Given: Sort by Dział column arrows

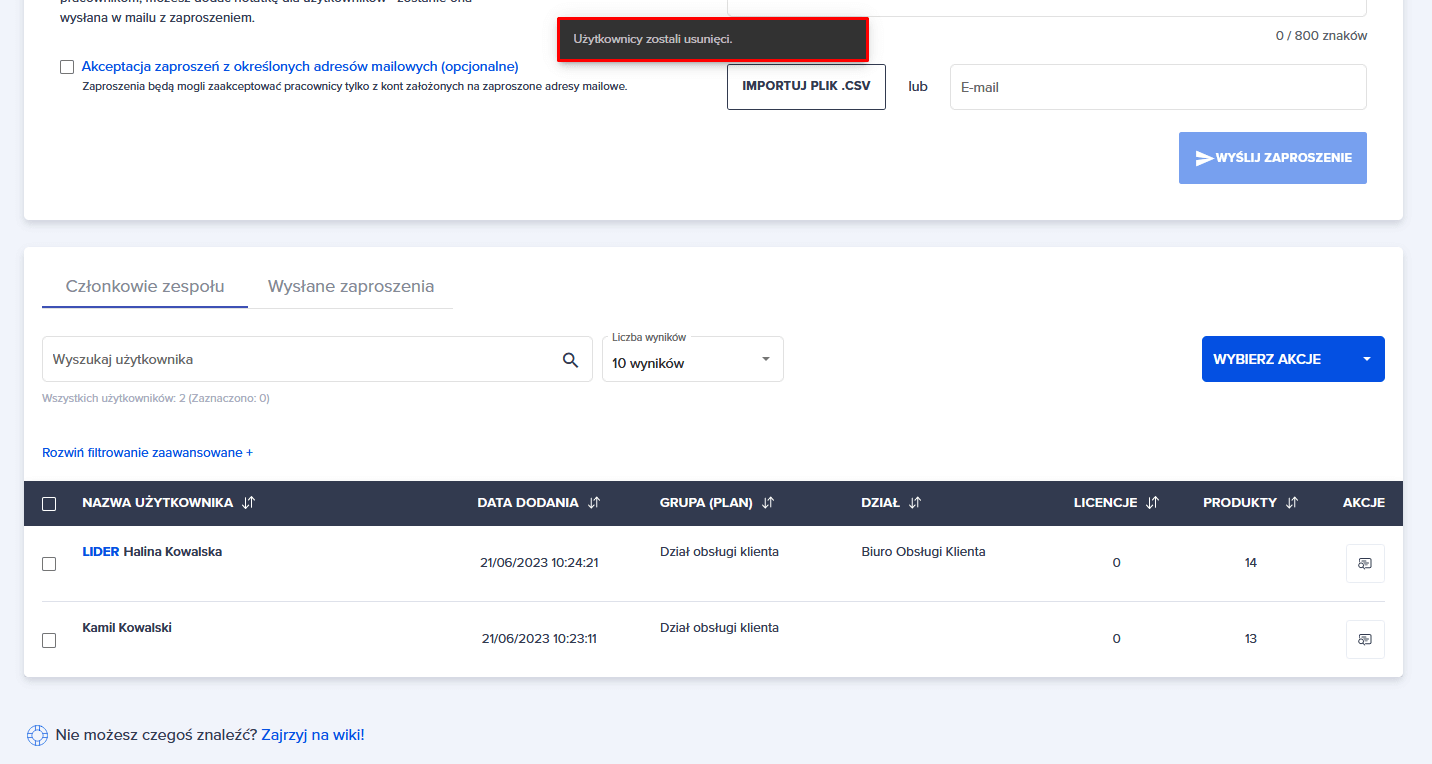Looking at the screenshot, I should click(x=915, y=503).
